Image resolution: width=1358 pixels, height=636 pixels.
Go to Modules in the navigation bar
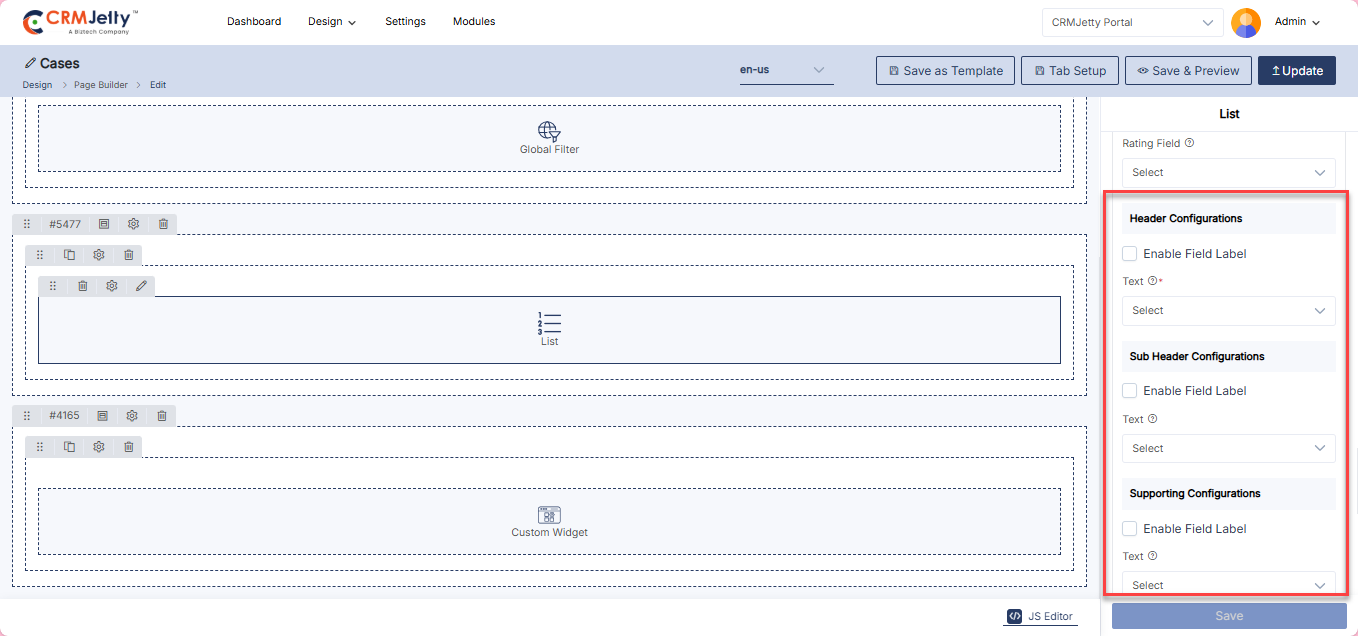pos(474,22)
